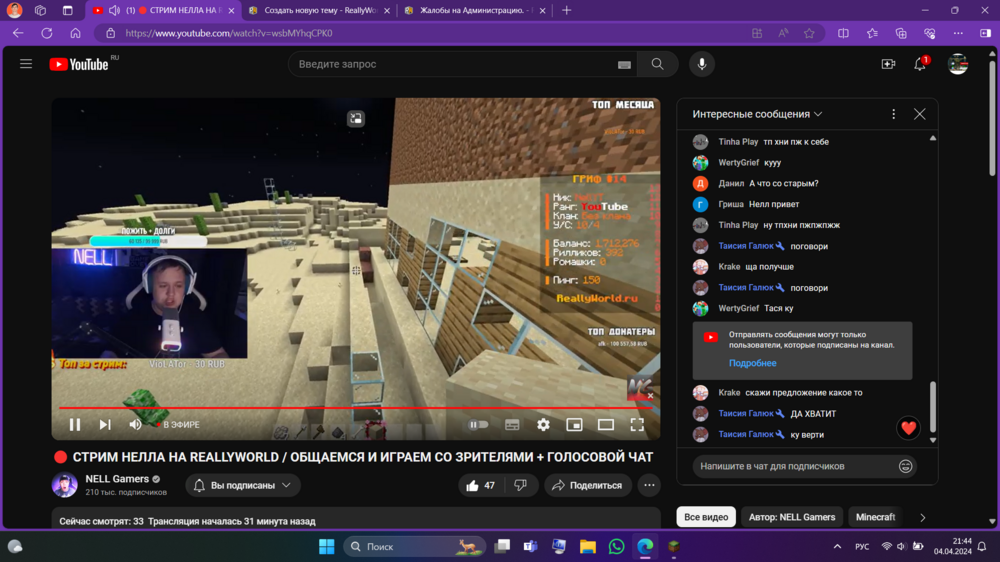1000x562 pixels.
Task: Jump to live via 'В ЭФИРЕ' indicator
Action: (178, 424)
